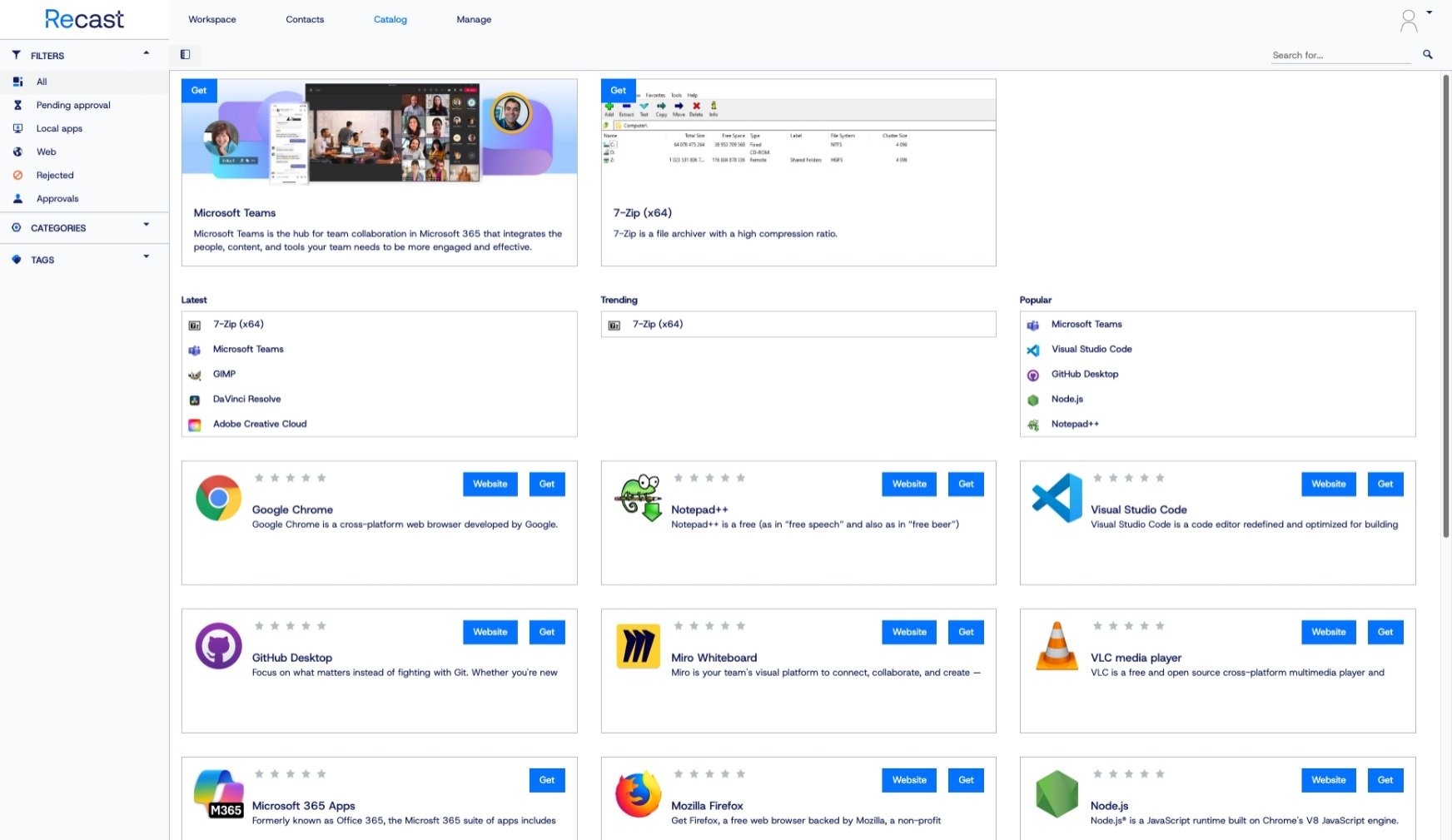Collapse the Filters section
This screenshot has height=840, width=1452.
click(147, 53)
